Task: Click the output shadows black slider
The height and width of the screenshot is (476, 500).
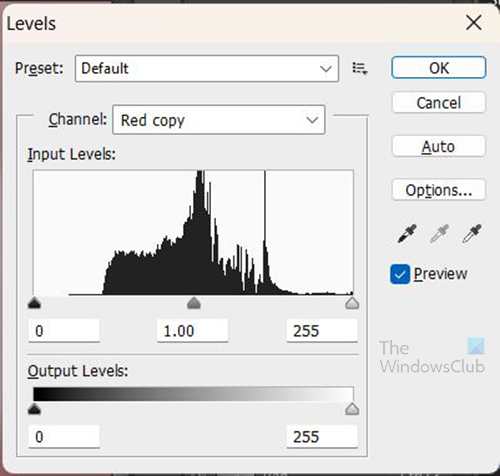Action: 34,409
